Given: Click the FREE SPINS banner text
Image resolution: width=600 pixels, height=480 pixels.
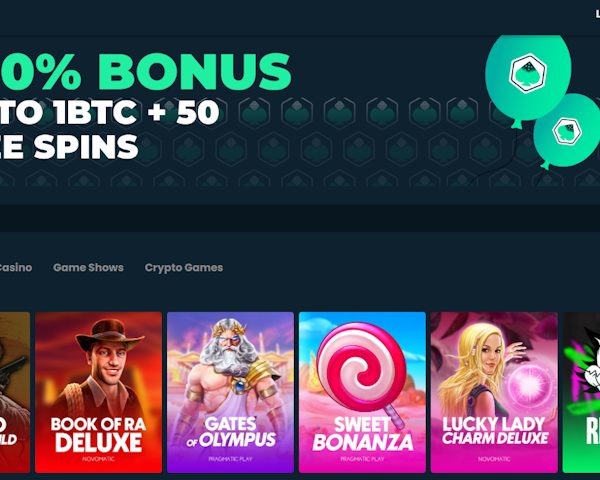Looking at the screenshot, I should [x=69, y=146].
